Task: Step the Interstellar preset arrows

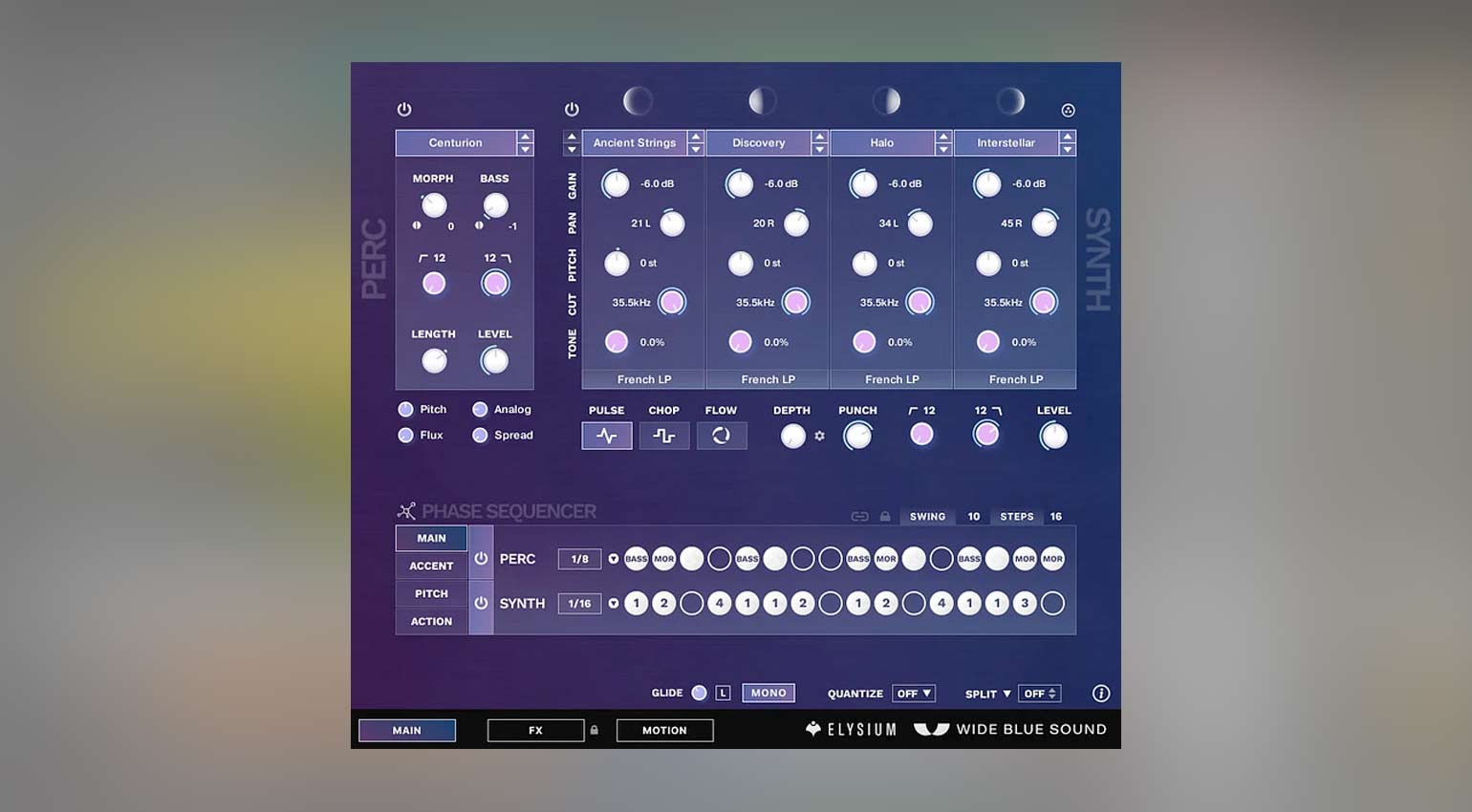Action: coord(1068,142)
